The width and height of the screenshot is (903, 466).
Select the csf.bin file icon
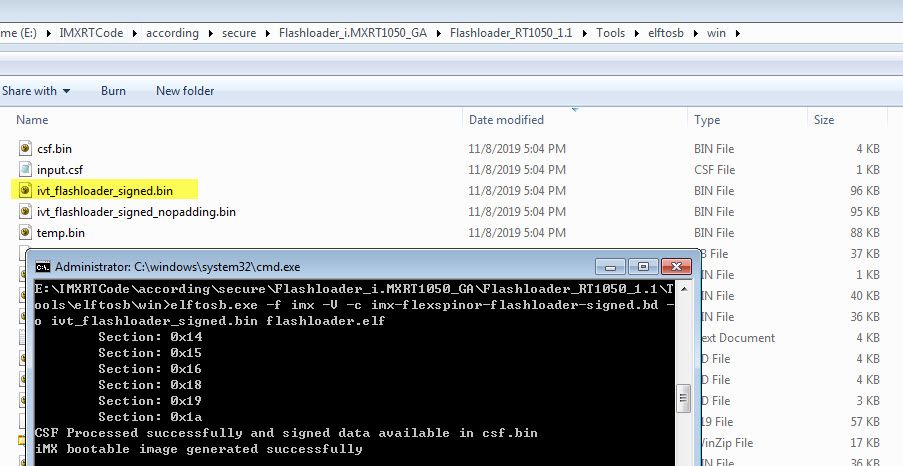25,149
